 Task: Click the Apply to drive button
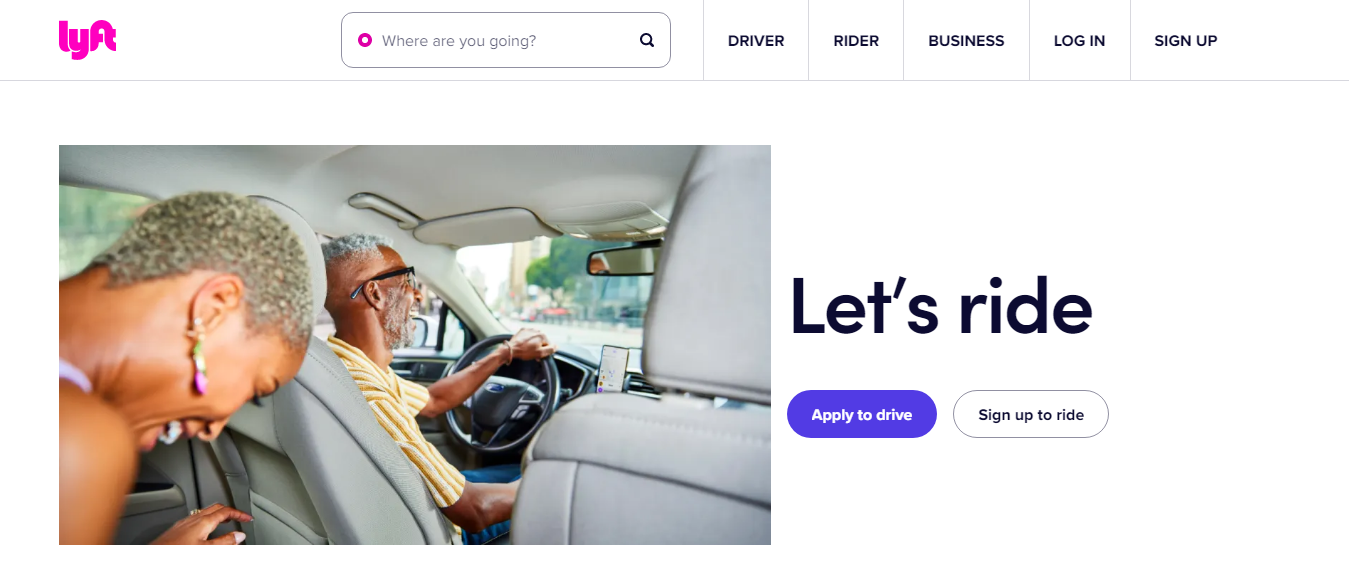[862, 414]
